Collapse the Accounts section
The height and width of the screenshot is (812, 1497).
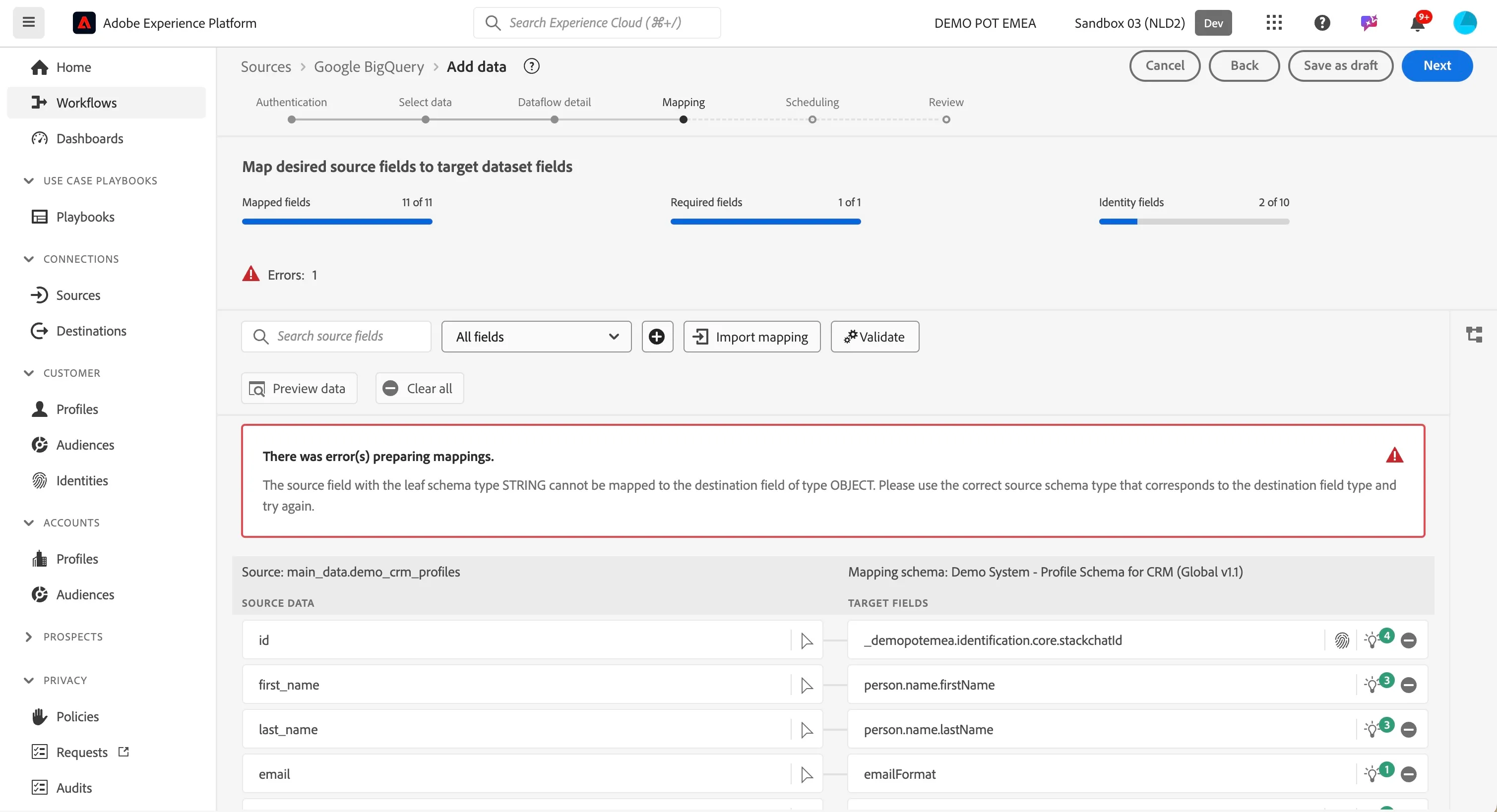pos(28,523)
